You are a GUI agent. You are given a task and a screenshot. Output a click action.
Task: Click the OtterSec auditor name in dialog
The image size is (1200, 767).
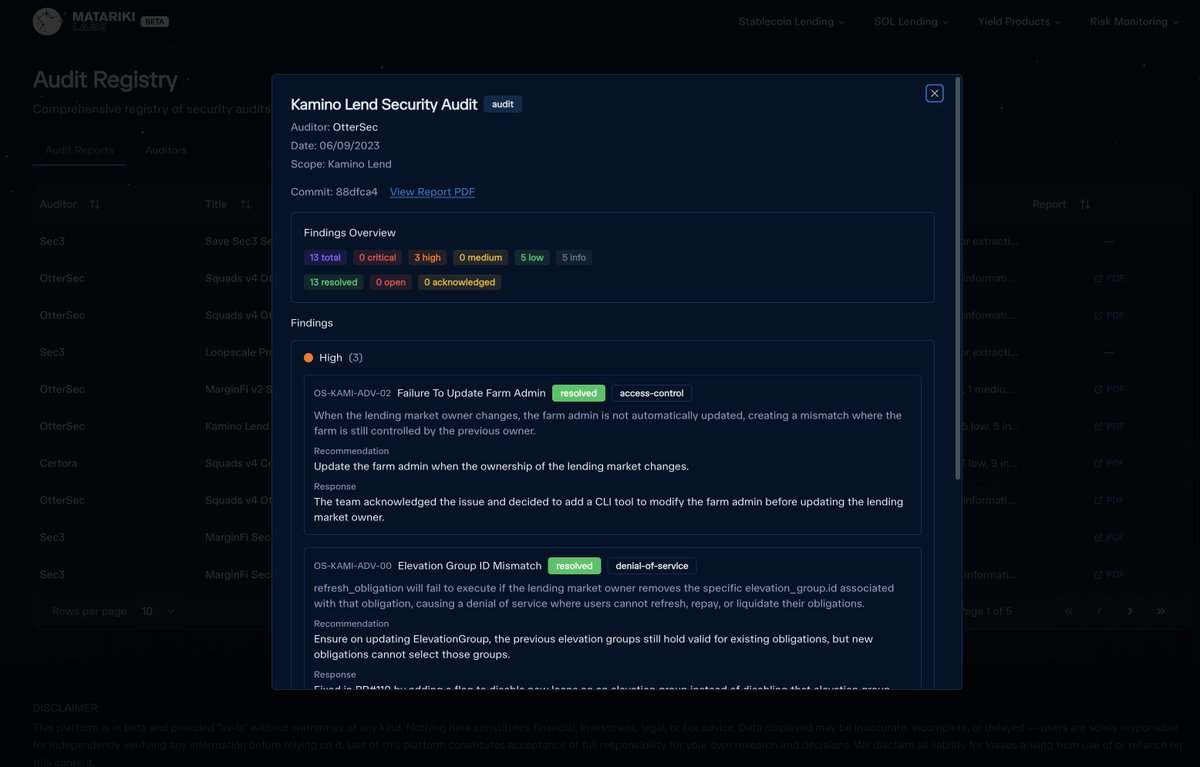(x=355, y=127)
